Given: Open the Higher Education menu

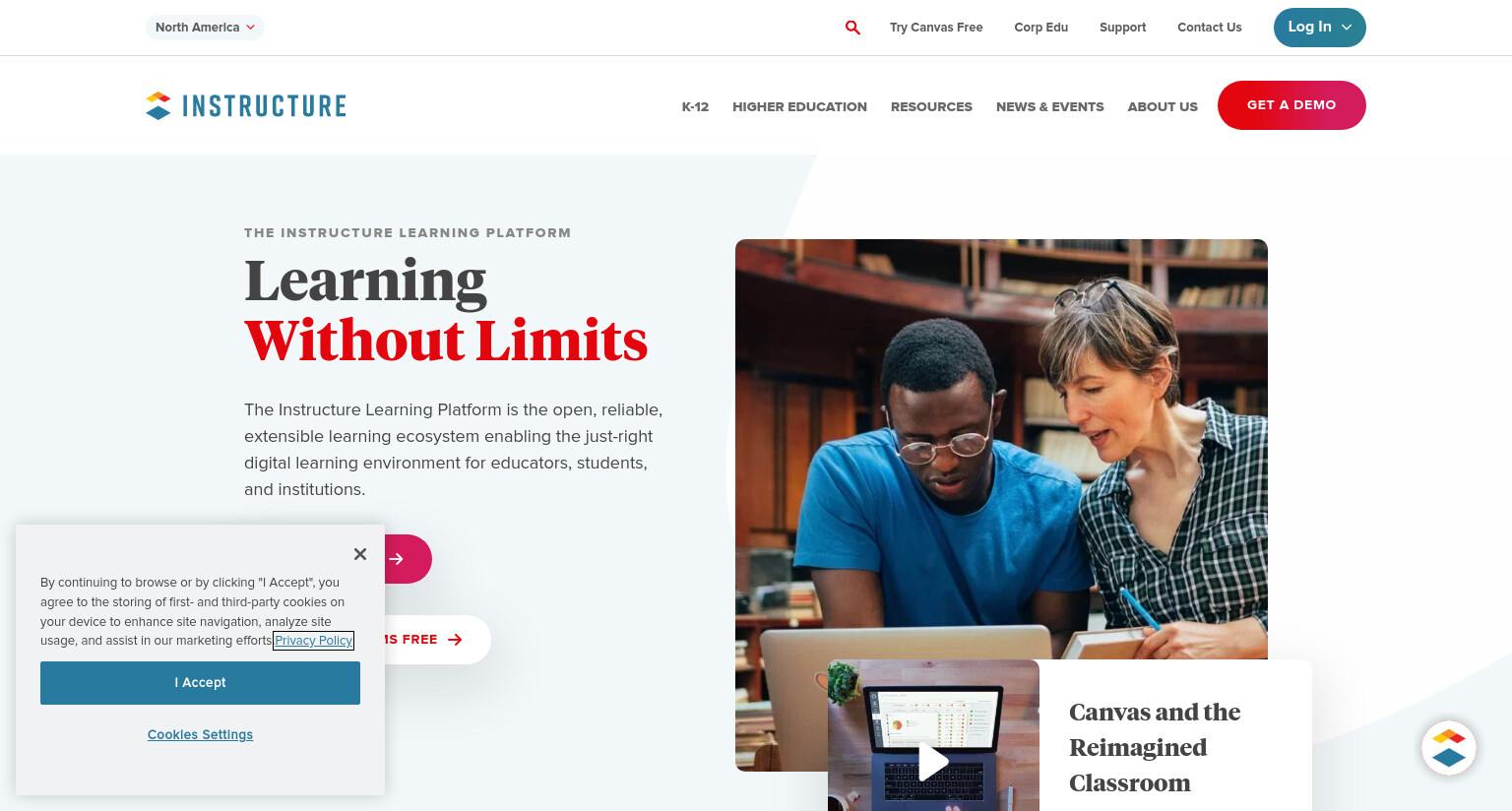Looking at the screenshot, I should coord(799,106).
